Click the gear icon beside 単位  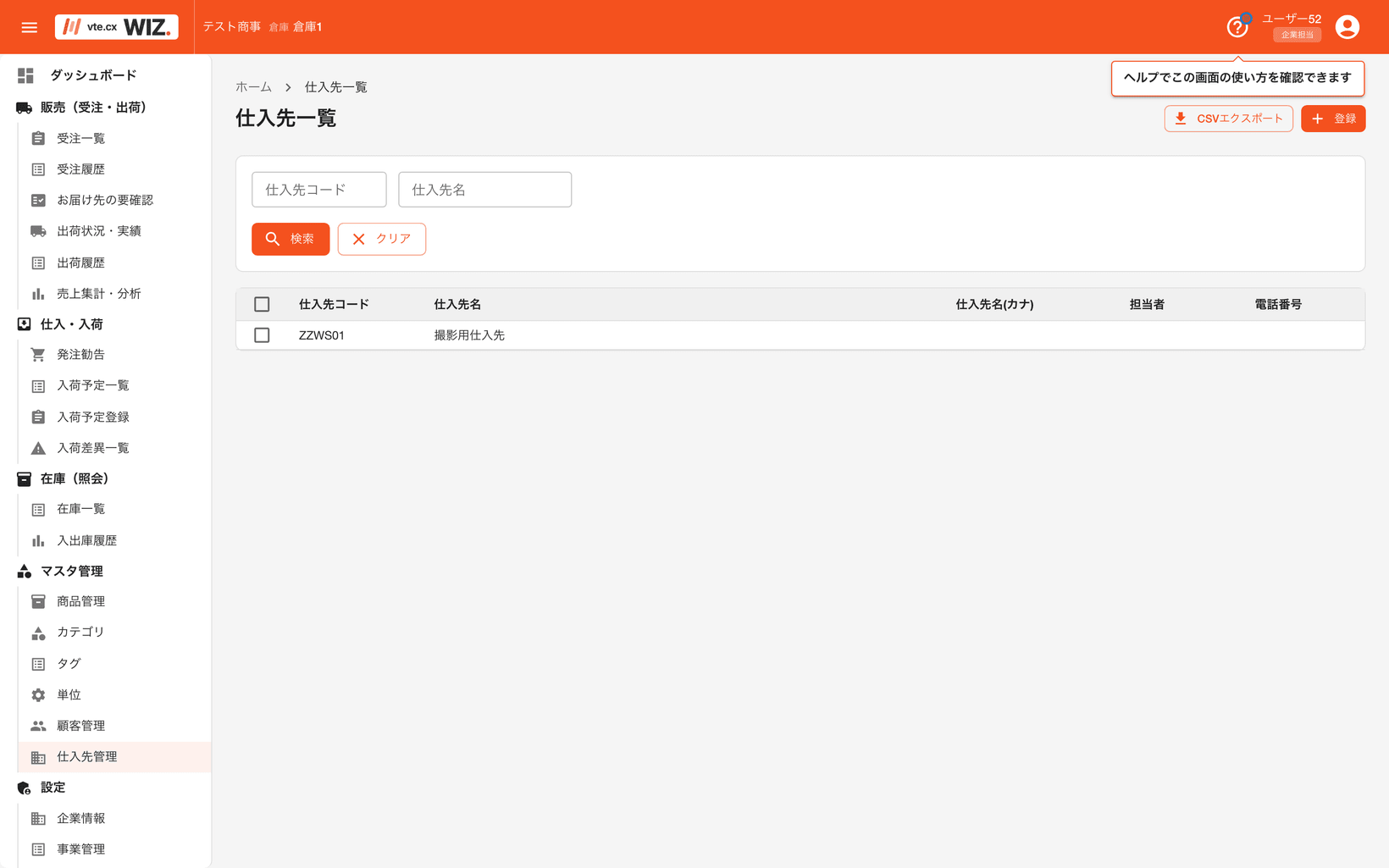coord(38,694)
